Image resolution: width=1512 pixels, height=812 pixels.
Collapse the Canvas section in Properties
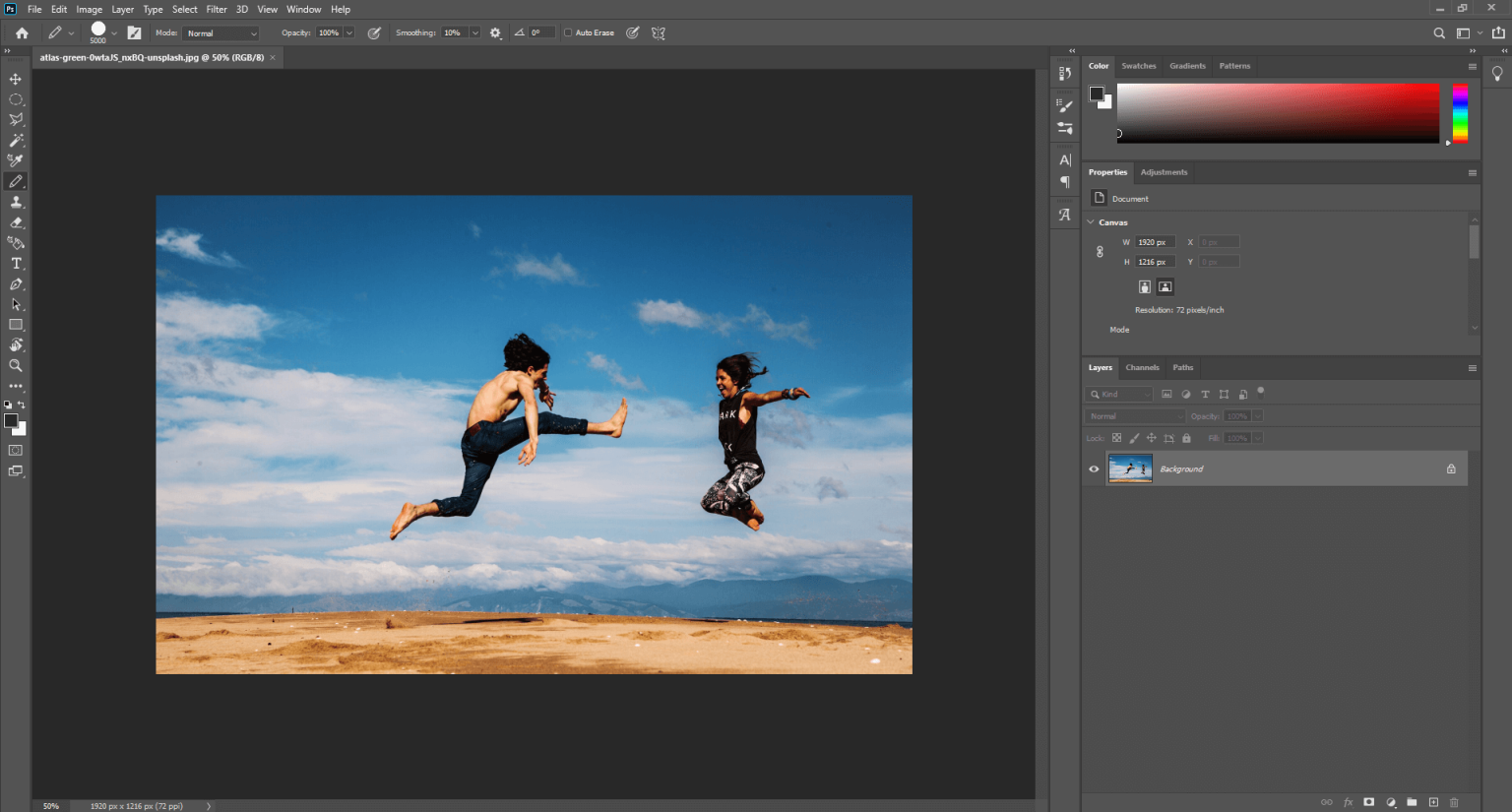tap(1090, 222)
